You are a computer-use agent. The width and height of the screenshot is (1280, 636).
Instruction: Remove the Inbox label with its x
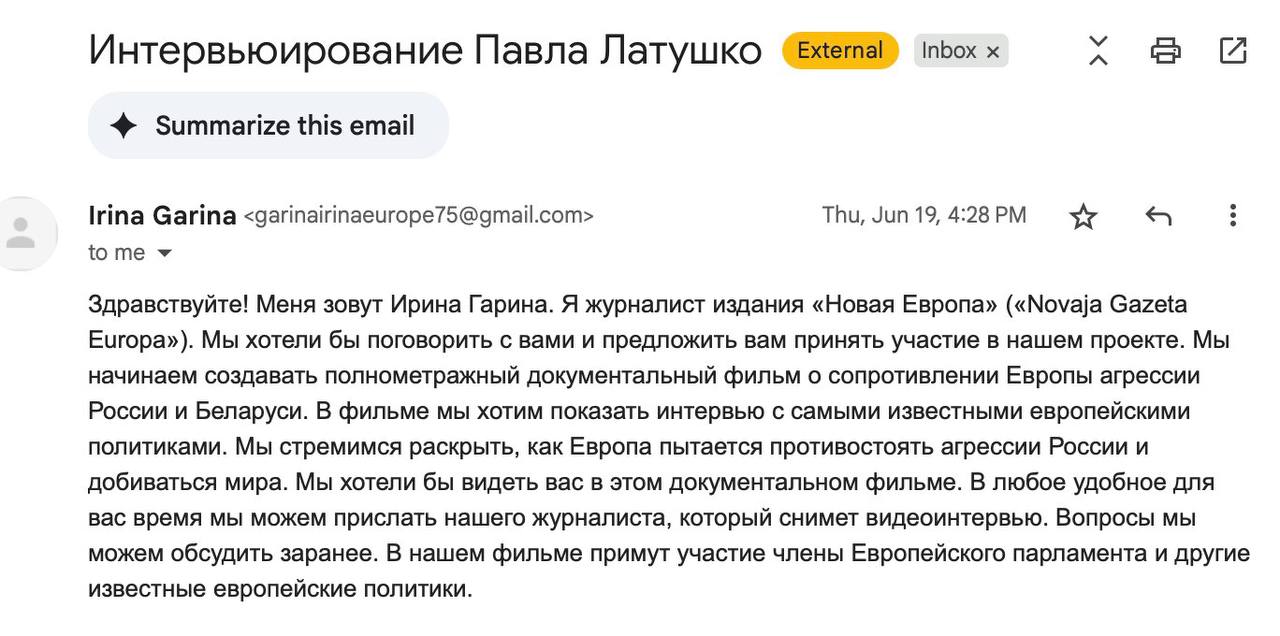pos(991,50)
